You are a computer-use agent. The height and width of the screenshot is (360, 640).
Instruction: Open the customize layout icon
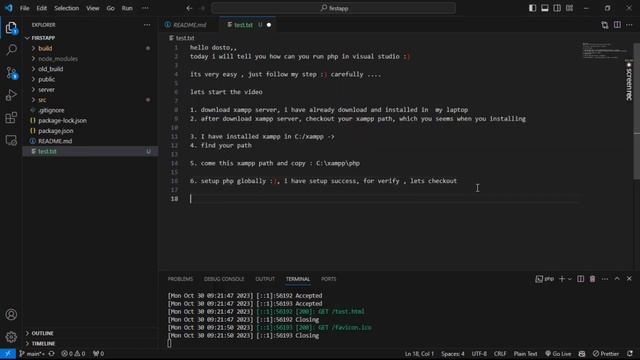[569, 8]
